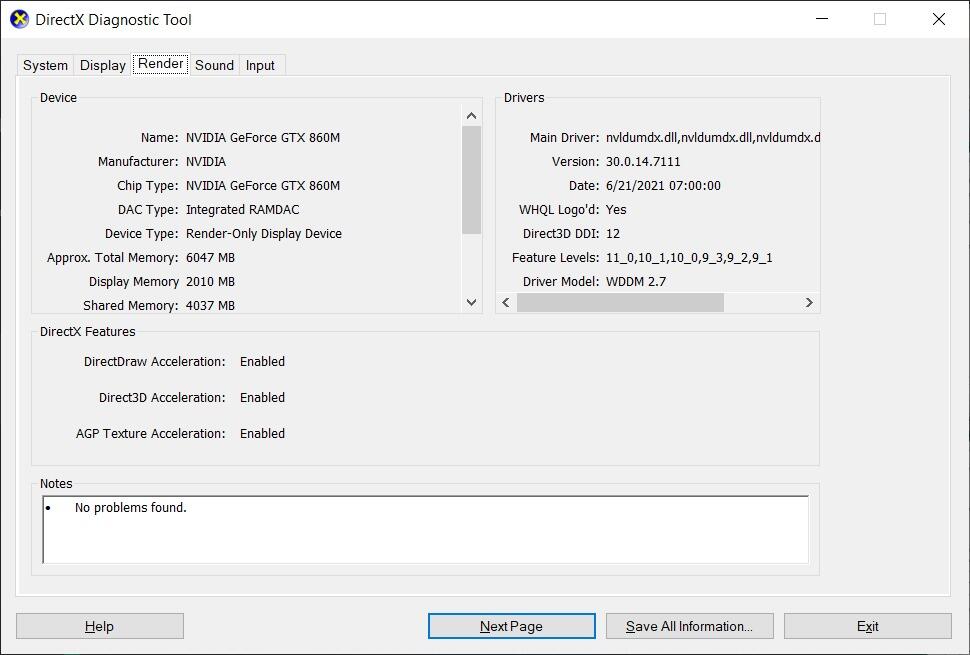
Task: Click Approx. Total Memory value 6047 MB
Action: pos(210,257)
